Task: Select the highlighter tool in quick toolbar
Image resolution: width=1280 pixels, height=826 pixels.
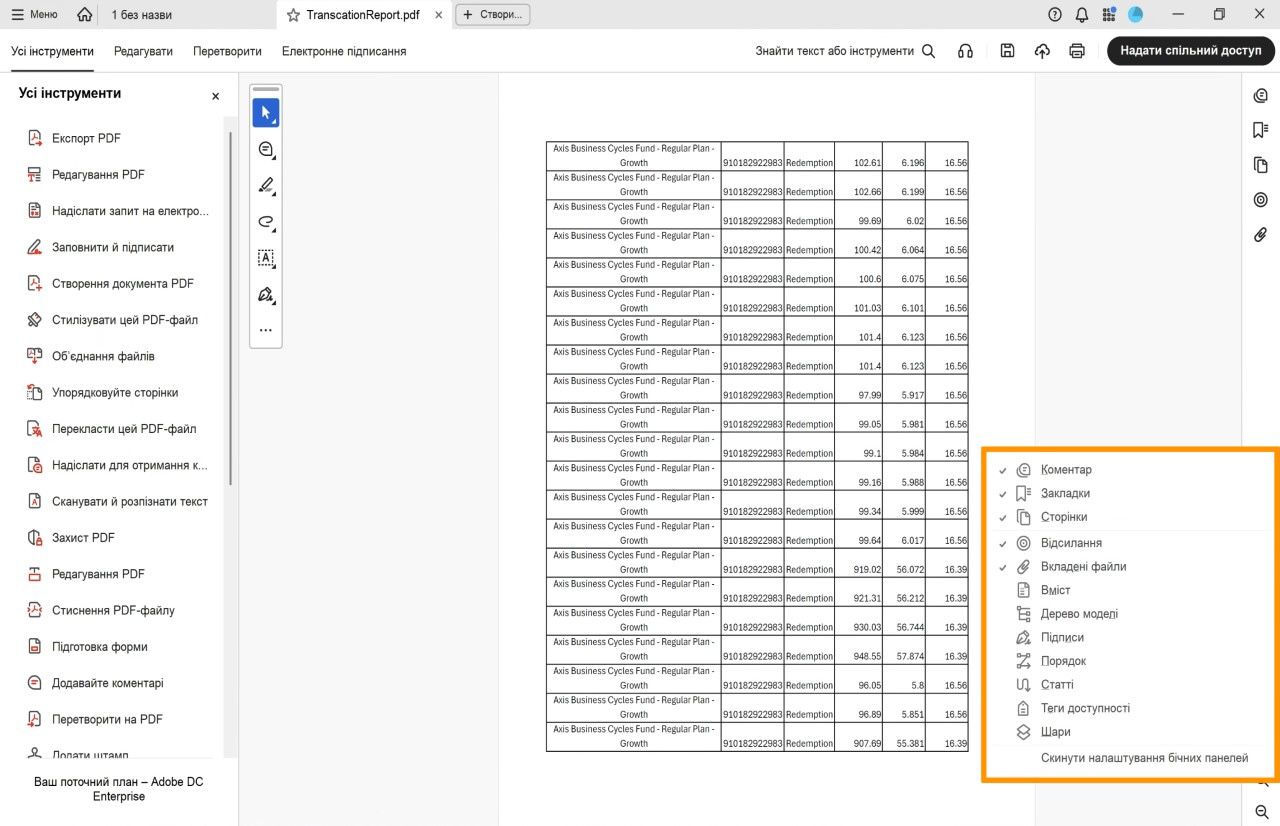Action: pyautogui.click(x=266, y=185)
